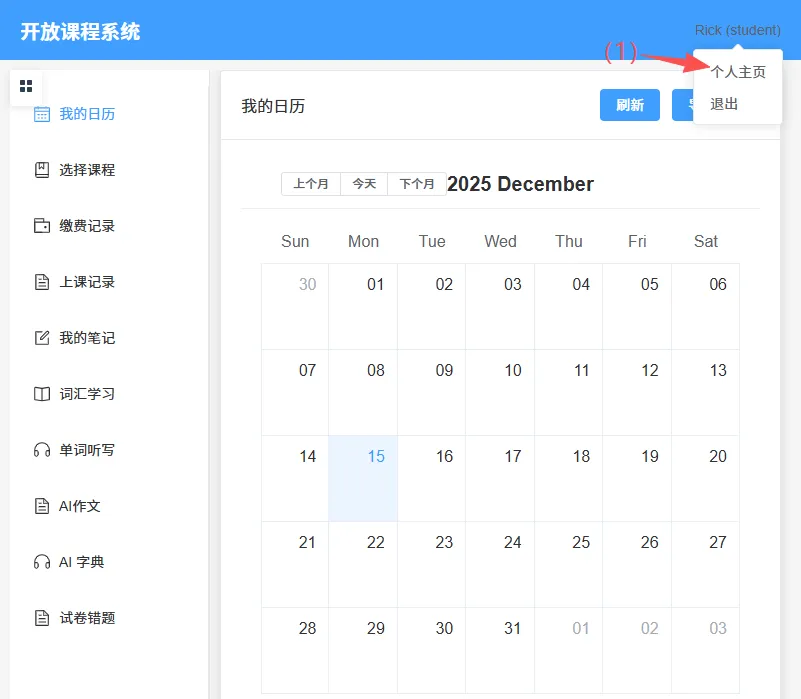This screenshot has height=699, width=801.
Task: Click the calendar icon beside 我的日历
Action: click(42, 114)
